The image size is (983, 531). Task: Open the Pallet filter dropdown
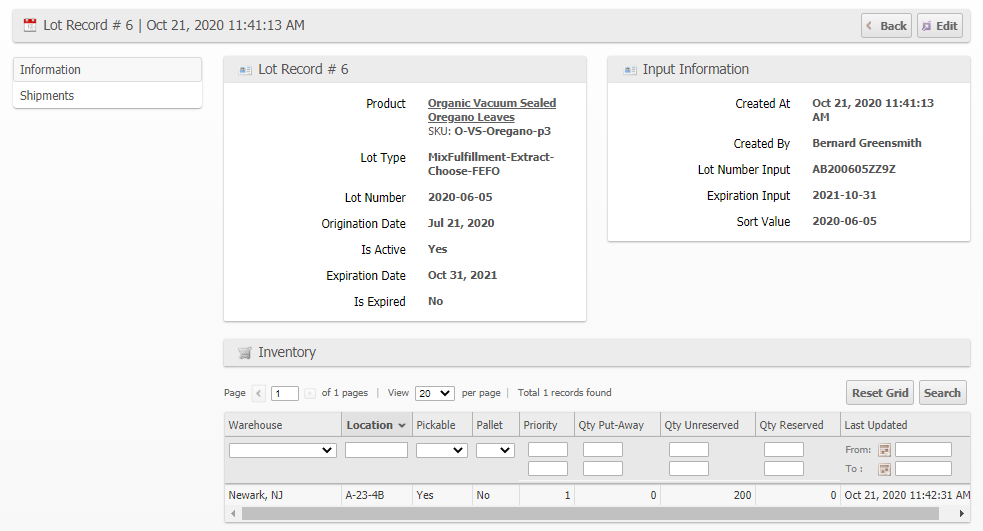coord(495,451)
